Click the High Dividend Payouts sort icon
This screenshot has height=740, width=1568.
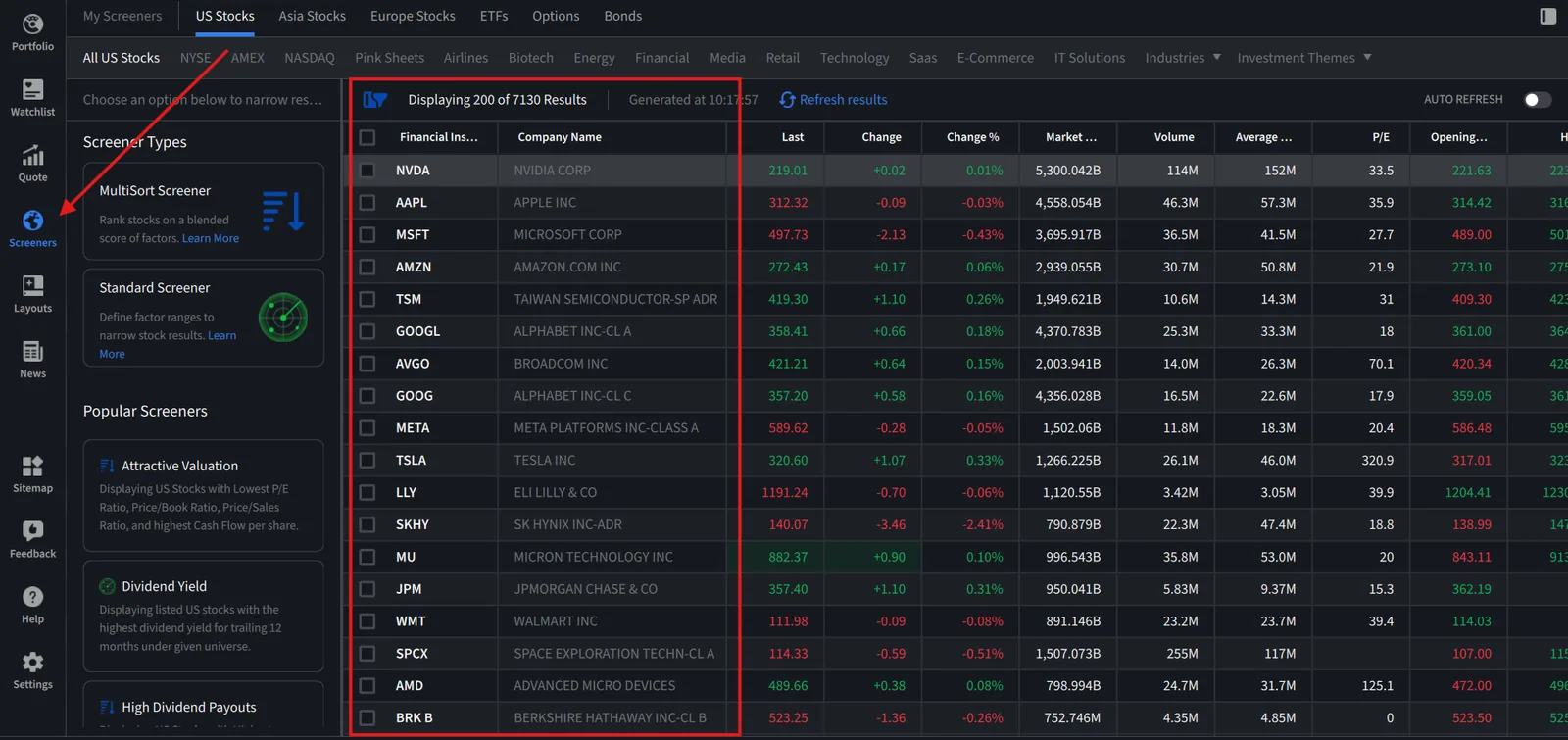pos(107,707)
